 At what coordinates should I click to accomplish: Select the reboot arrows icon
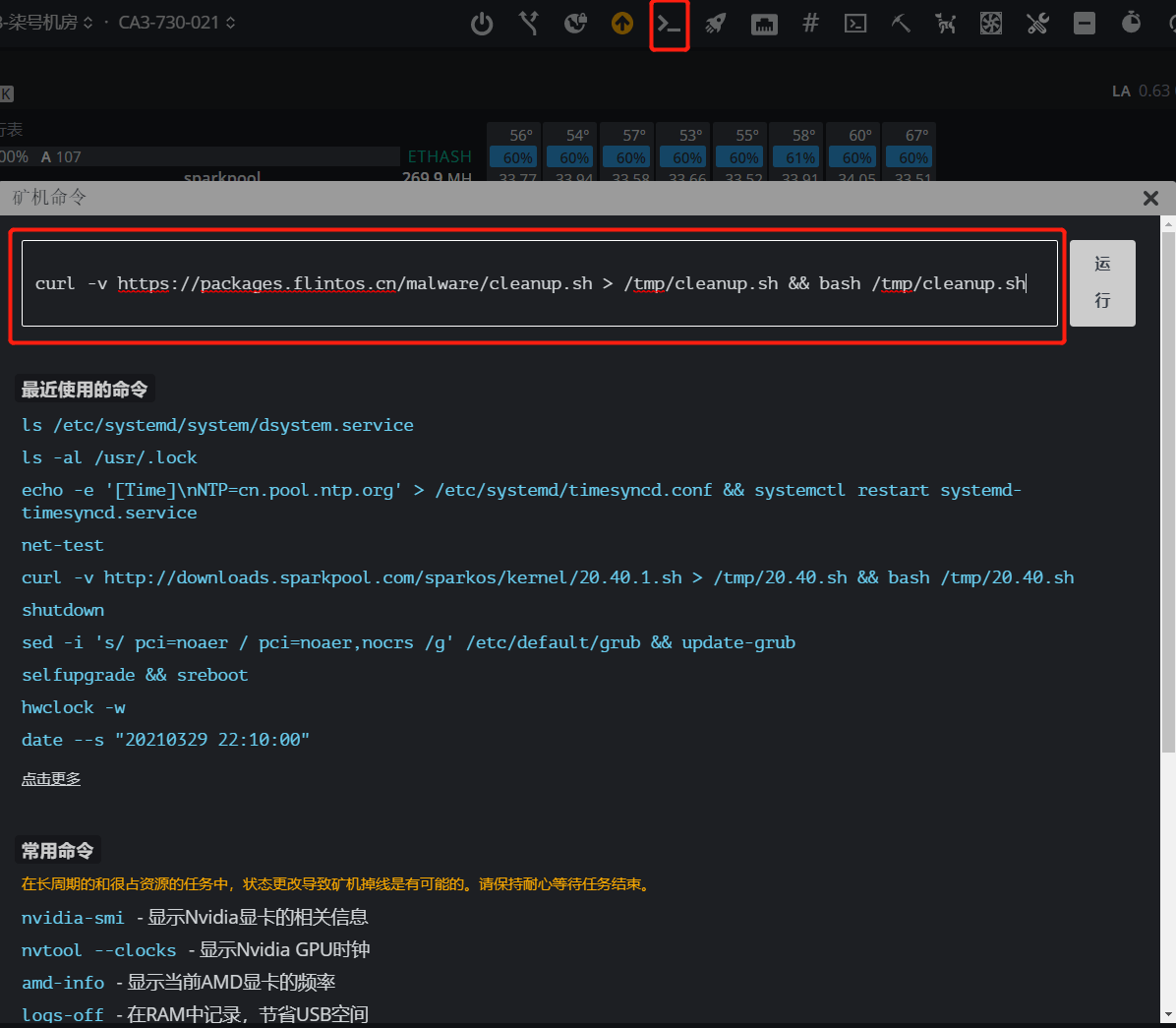pyautogui.click(x=528, y=24)
